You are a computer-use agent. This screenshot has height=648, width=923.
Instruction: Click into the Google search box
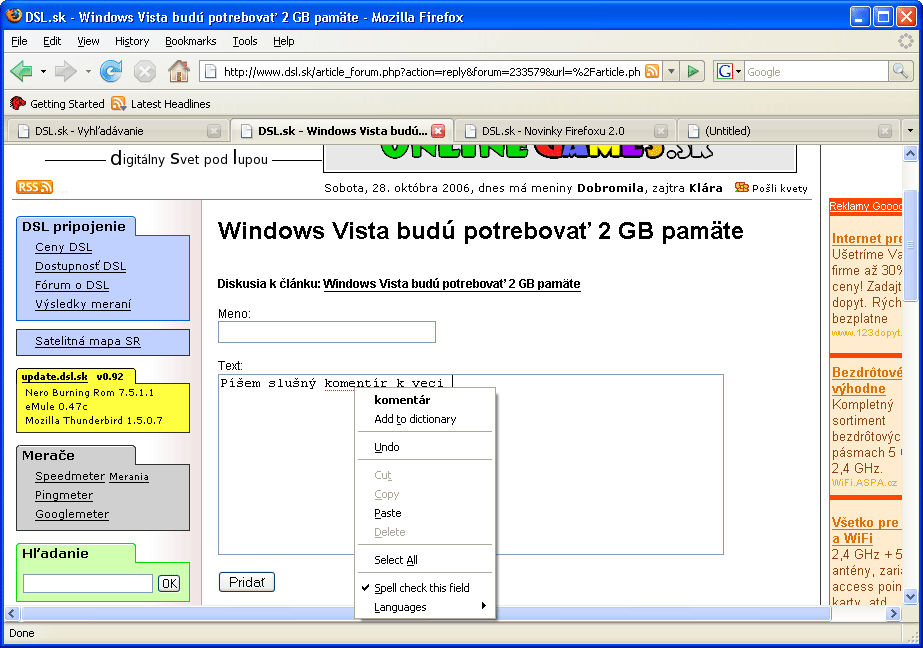coord(816,72)
